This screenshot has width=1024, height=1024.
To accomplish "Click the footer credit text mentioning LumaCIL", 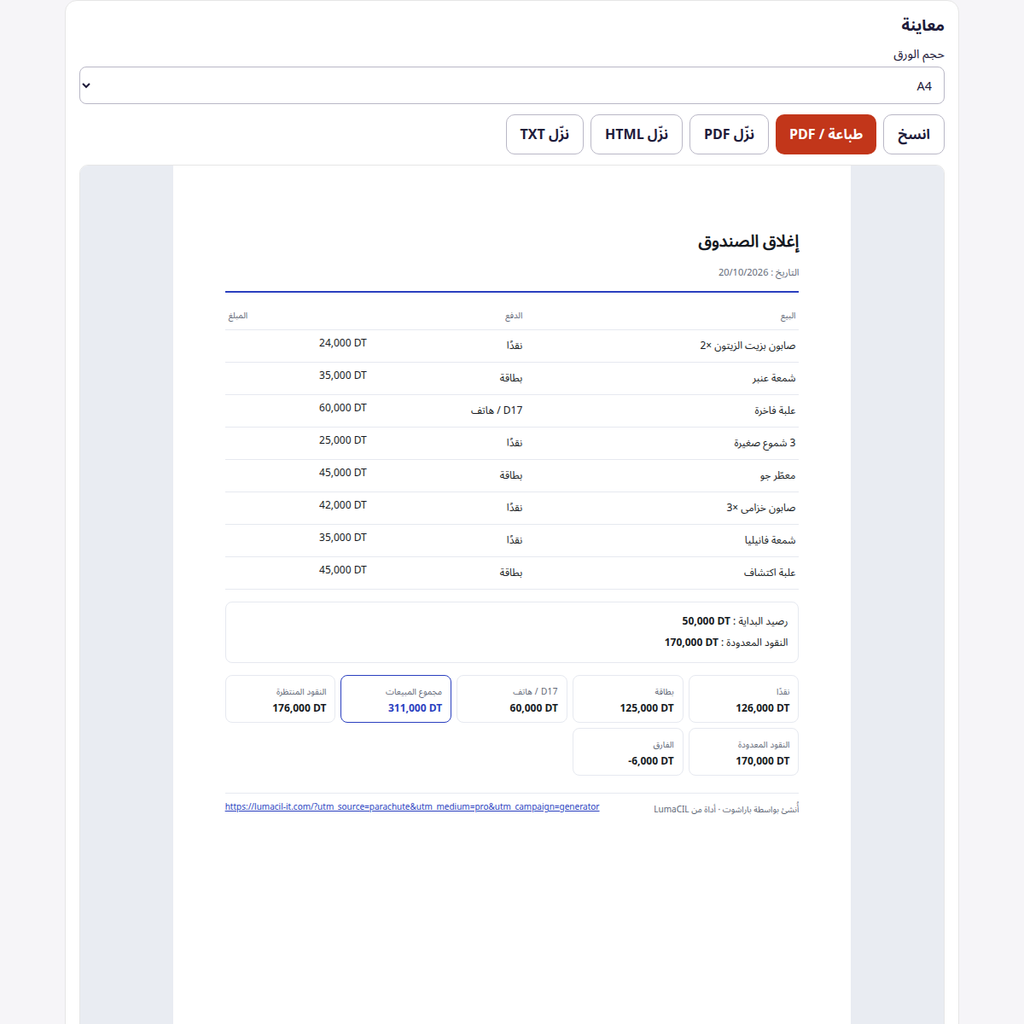I will coord(726,809).
